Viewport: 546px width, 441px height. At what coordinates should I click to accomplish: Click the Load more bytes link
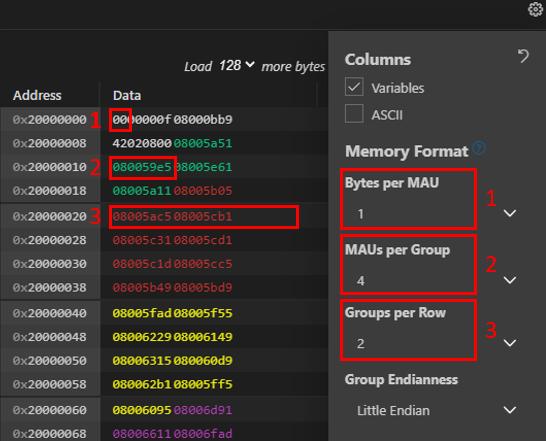click(x=255, y=66)
